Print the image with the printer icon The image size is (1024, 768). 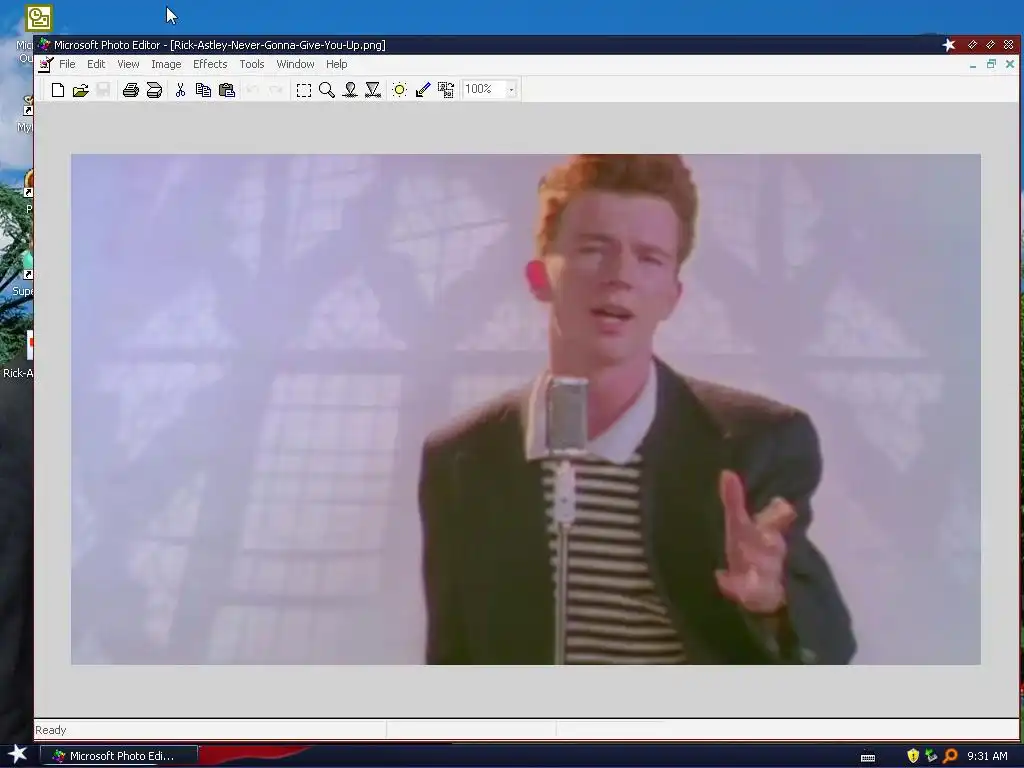[x=131, y=90]
